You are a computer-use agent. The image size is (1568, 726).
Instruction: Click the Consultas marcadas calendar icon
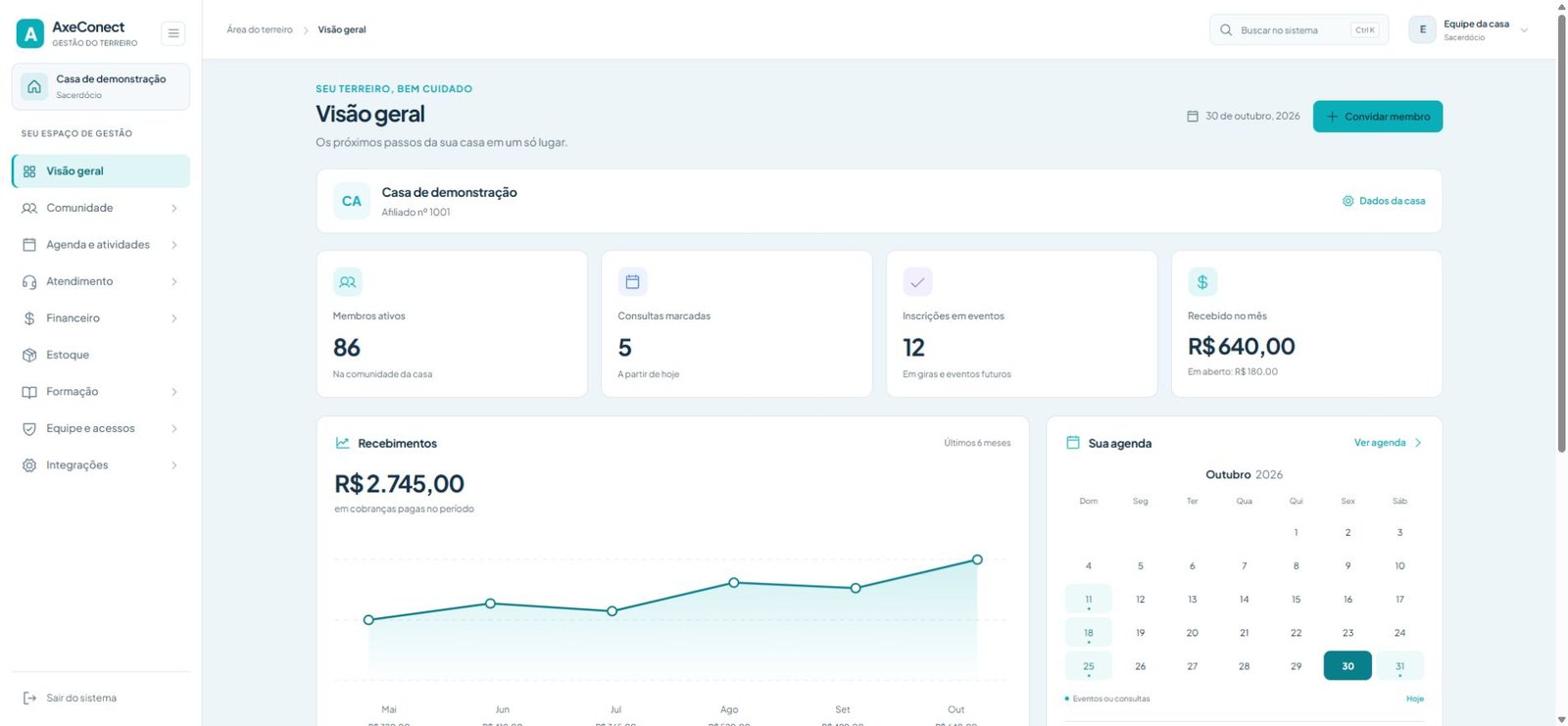click(x=632, y=282)
